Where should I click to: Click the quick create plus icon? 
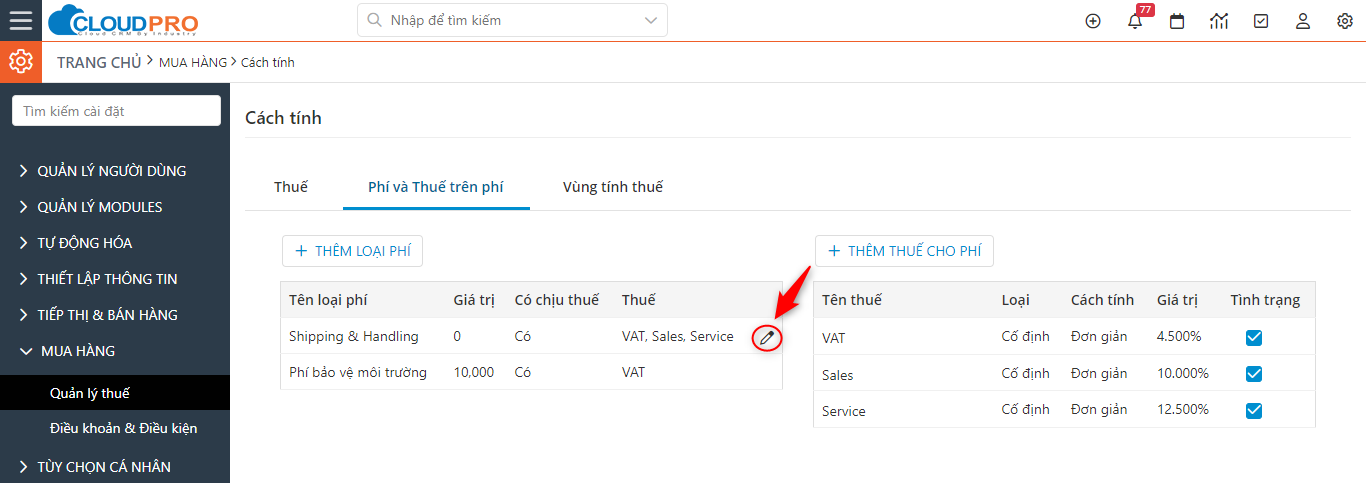[1093, 21]
